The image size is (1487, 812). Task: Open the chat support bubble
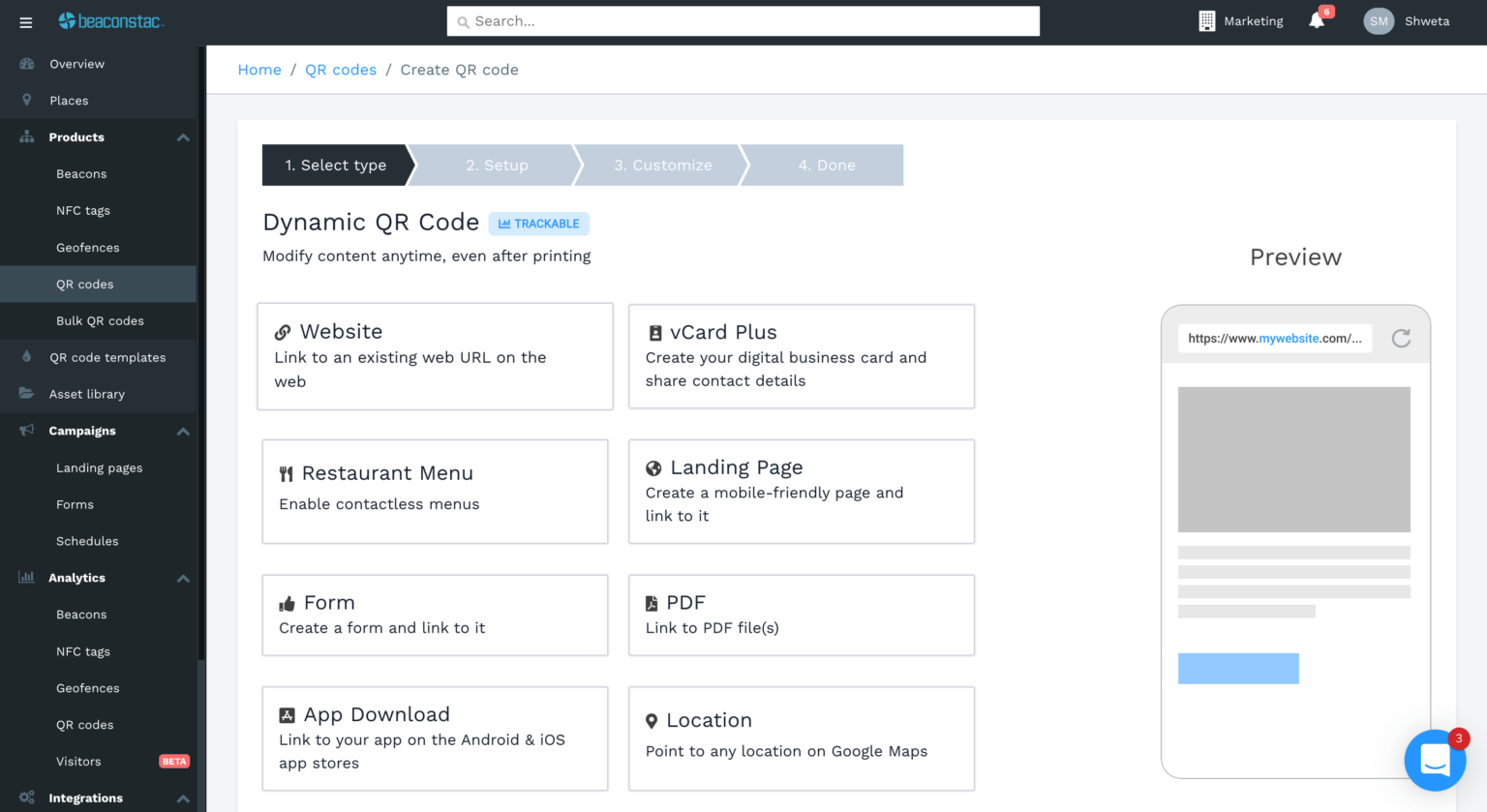1435,760
